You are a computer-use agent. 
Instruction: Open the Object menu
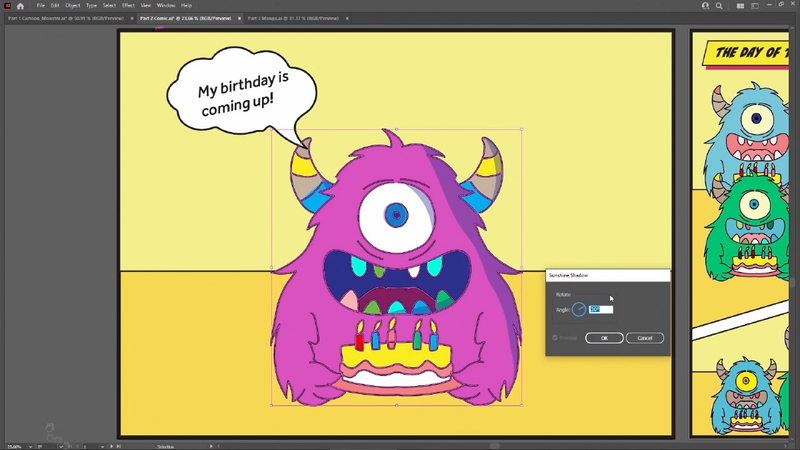pos(73,5)
